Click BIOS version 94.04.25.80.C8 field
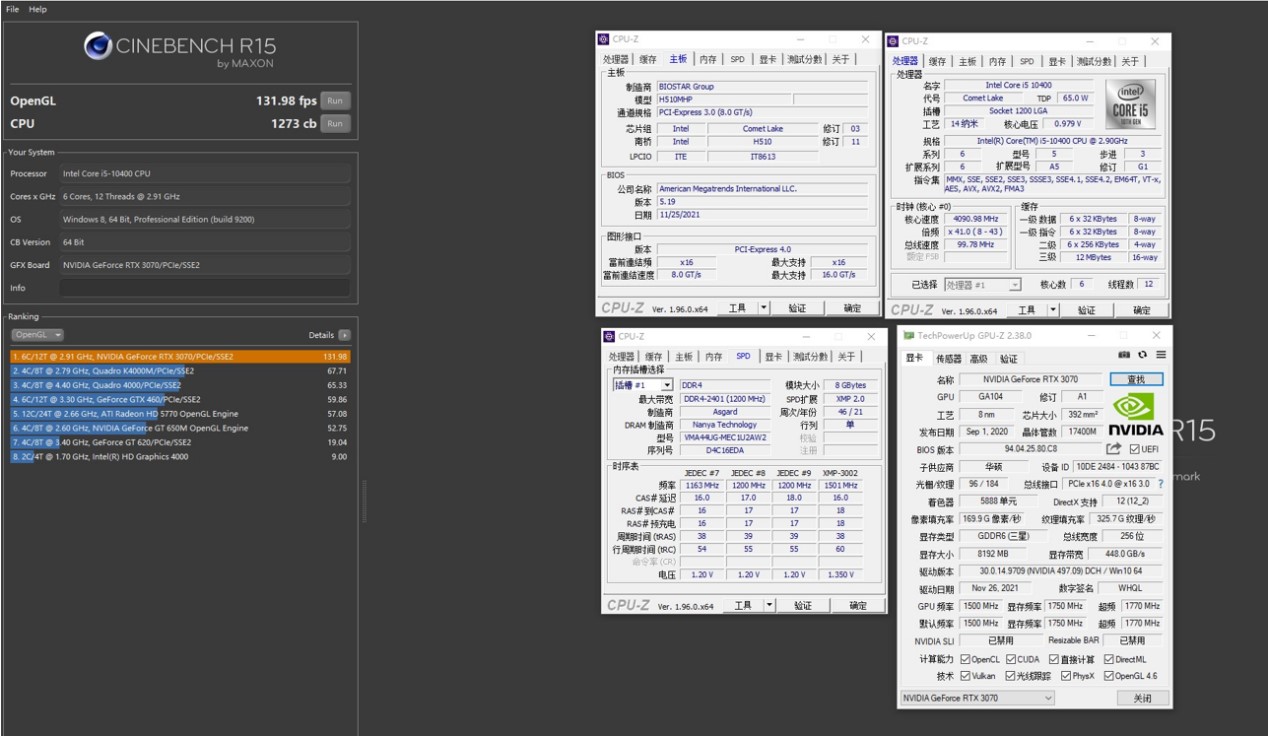The height and width of the screenshot is (736, 1268). coord(1030,449)
